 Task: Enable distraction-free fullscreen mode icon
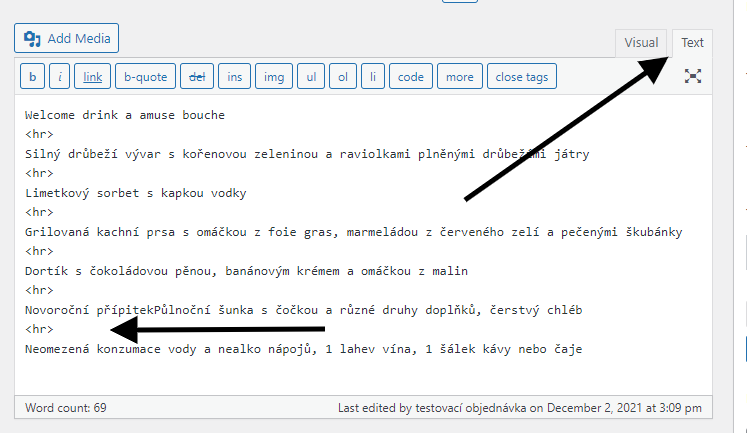point(692,76)
